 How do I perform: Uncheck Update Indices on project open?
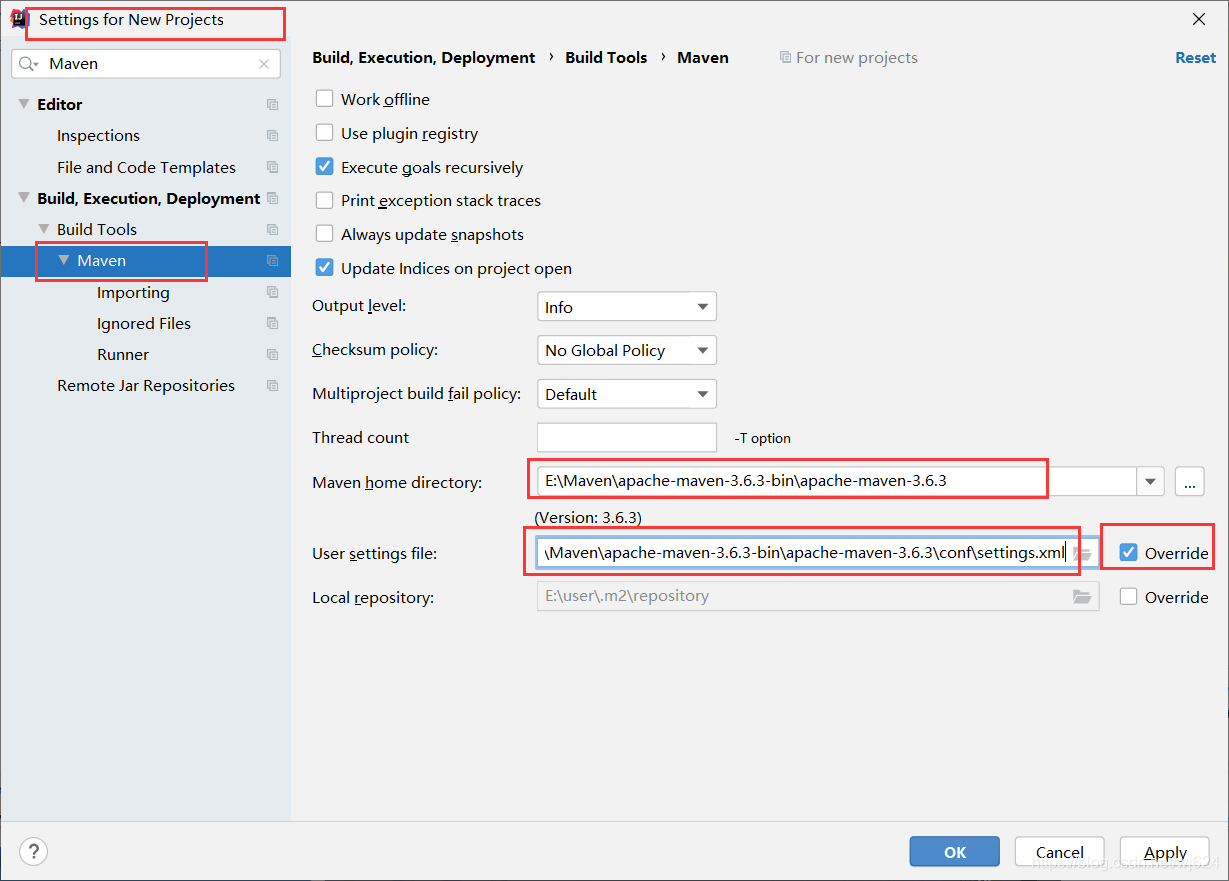[324, 268]
